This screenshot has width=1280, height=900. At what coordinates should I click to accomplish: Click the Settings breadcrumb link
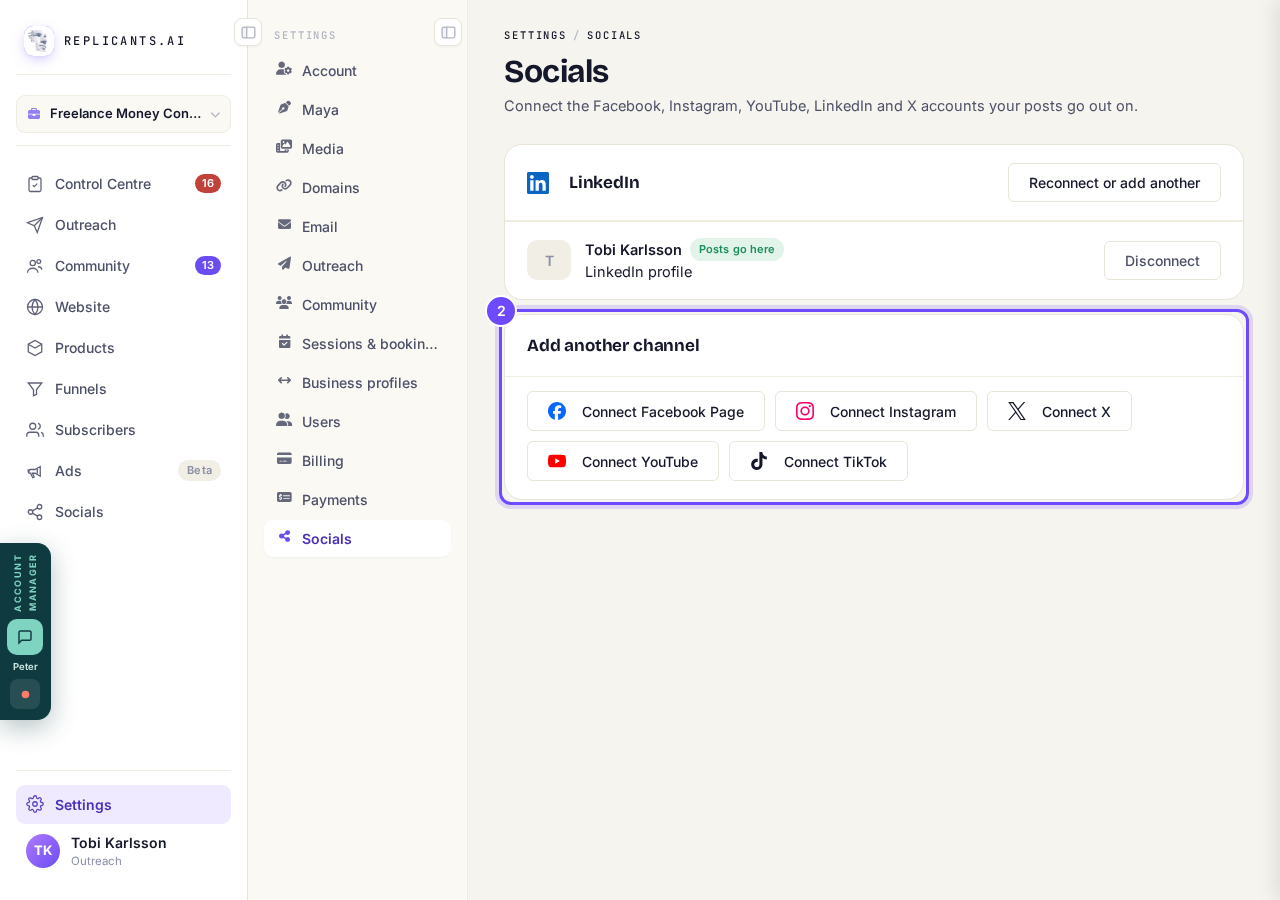coord(535,35)
